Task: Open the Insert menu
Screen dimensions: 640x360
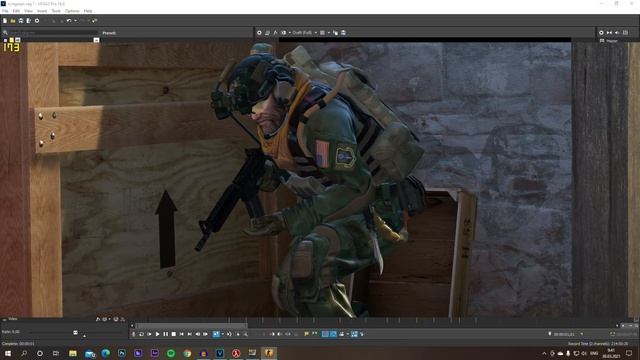Action: [42, 11]
